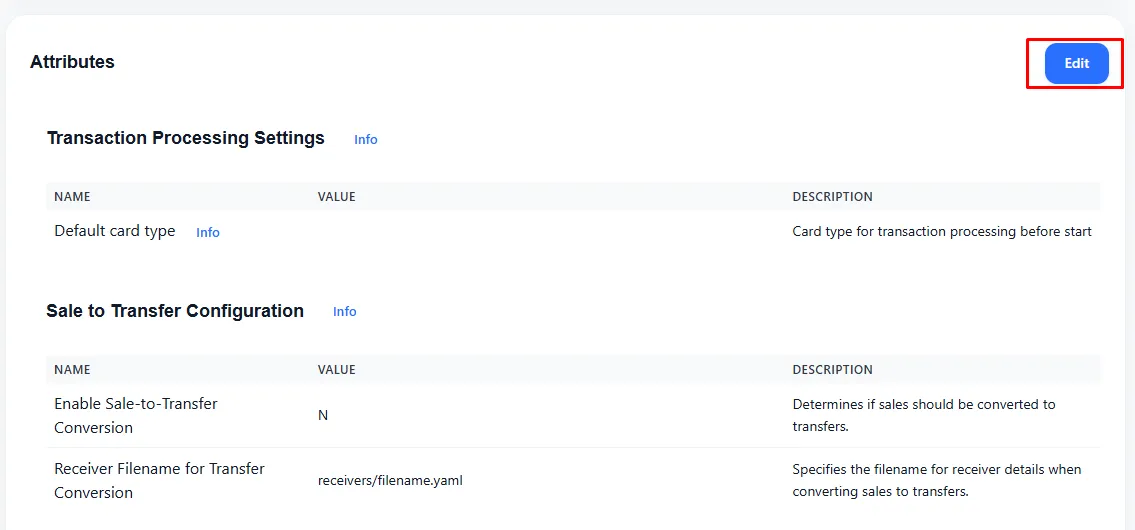Click the N value for Sale-to-Transfer Conversion
The image size is (1135, 530).
(323, 415)
